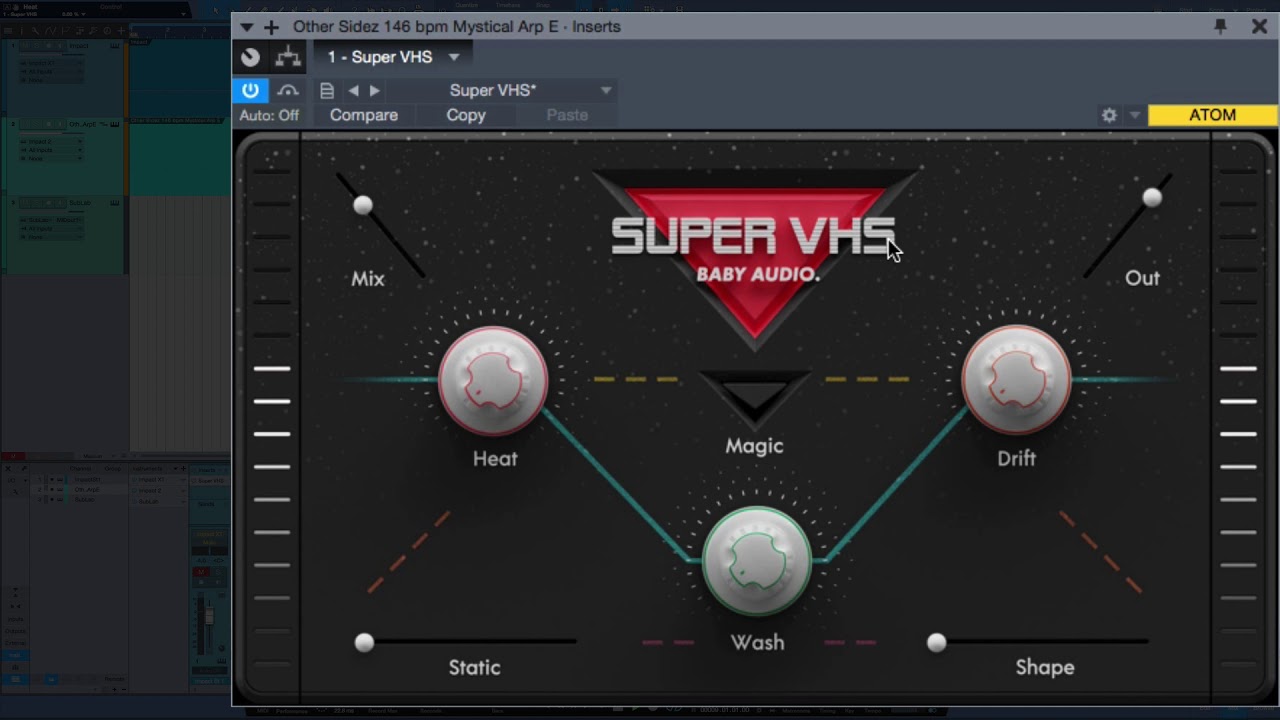The height and width of the screenshot is (720, 1280).
Task: Open the channel routing editor icon
Action: click(288, 57)
